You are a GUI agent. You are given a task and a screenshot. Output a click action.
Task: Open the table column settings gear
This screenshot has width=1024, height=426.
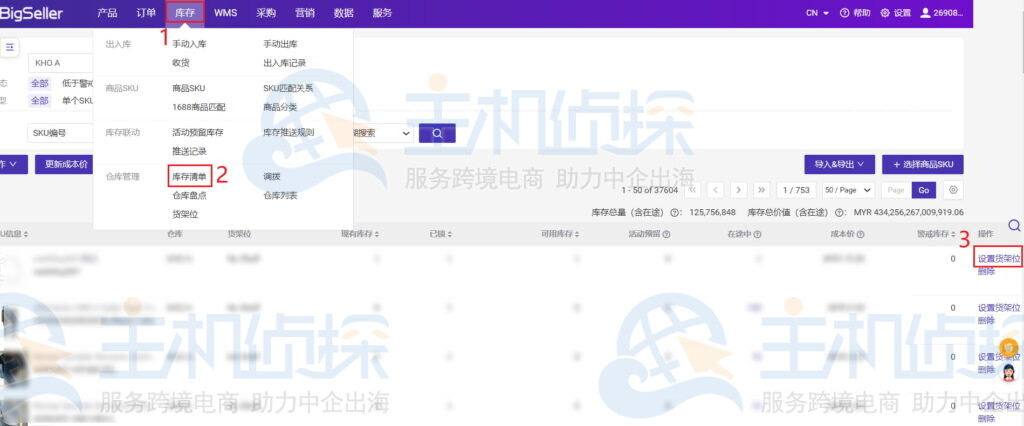point(953,189)
